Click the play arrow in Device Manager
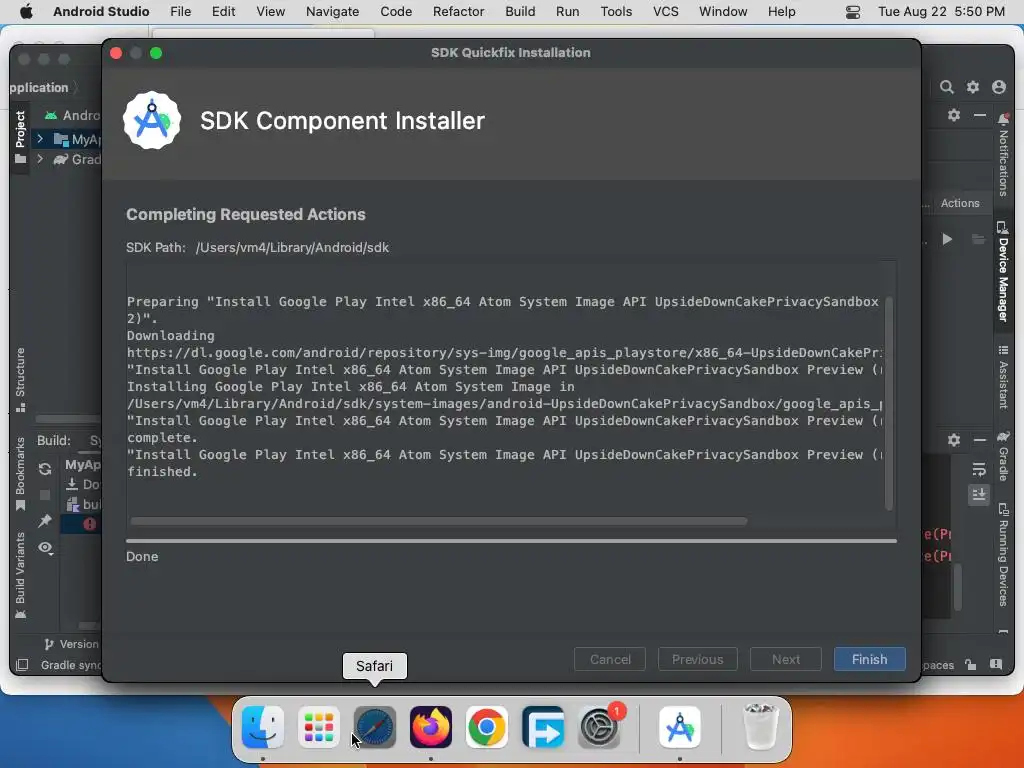Viewport: 1024px width, 768px height. pyautogui.click(x=947, y=239)
